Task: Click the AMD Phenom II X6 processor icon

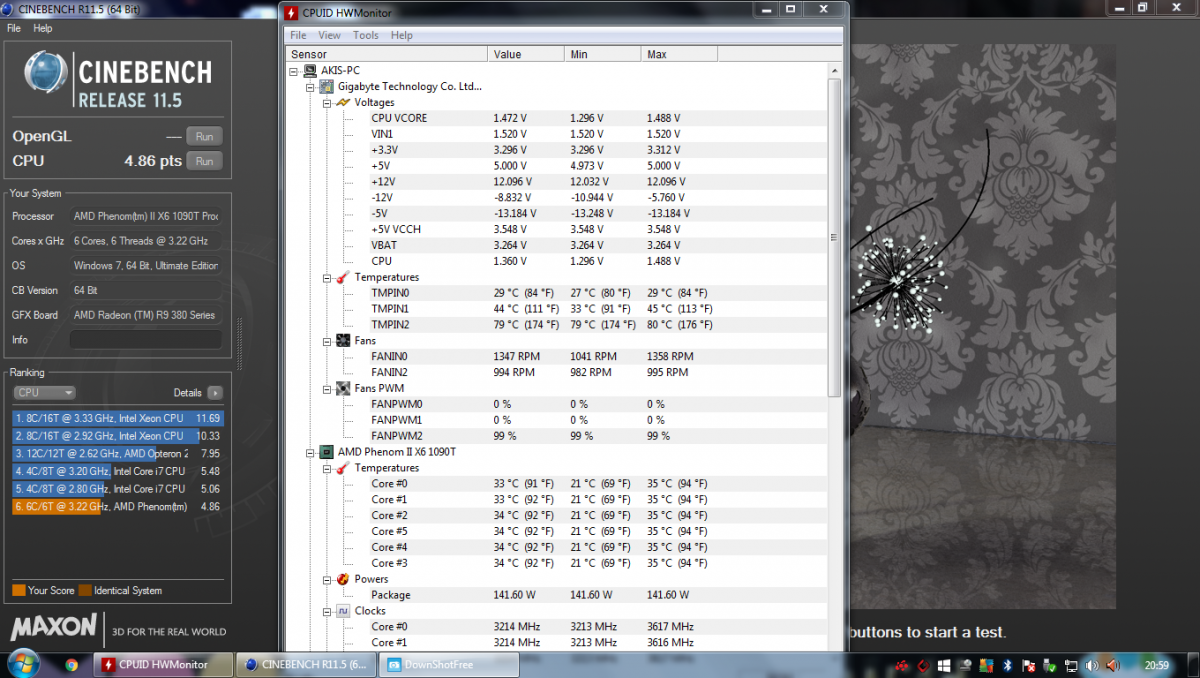Action: point(327,452)
